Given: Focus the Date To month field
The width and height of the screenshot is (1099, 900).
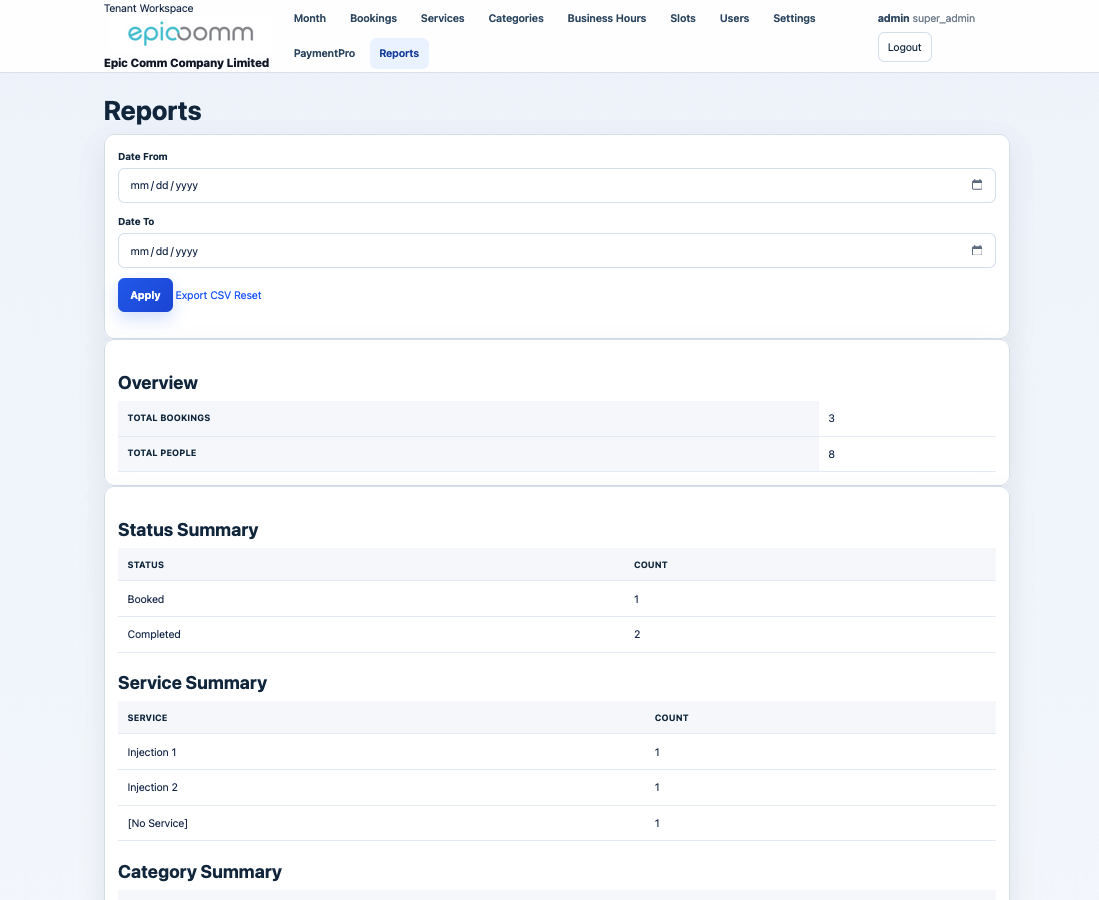Looking at the screenshot, I should pos(139,251).
